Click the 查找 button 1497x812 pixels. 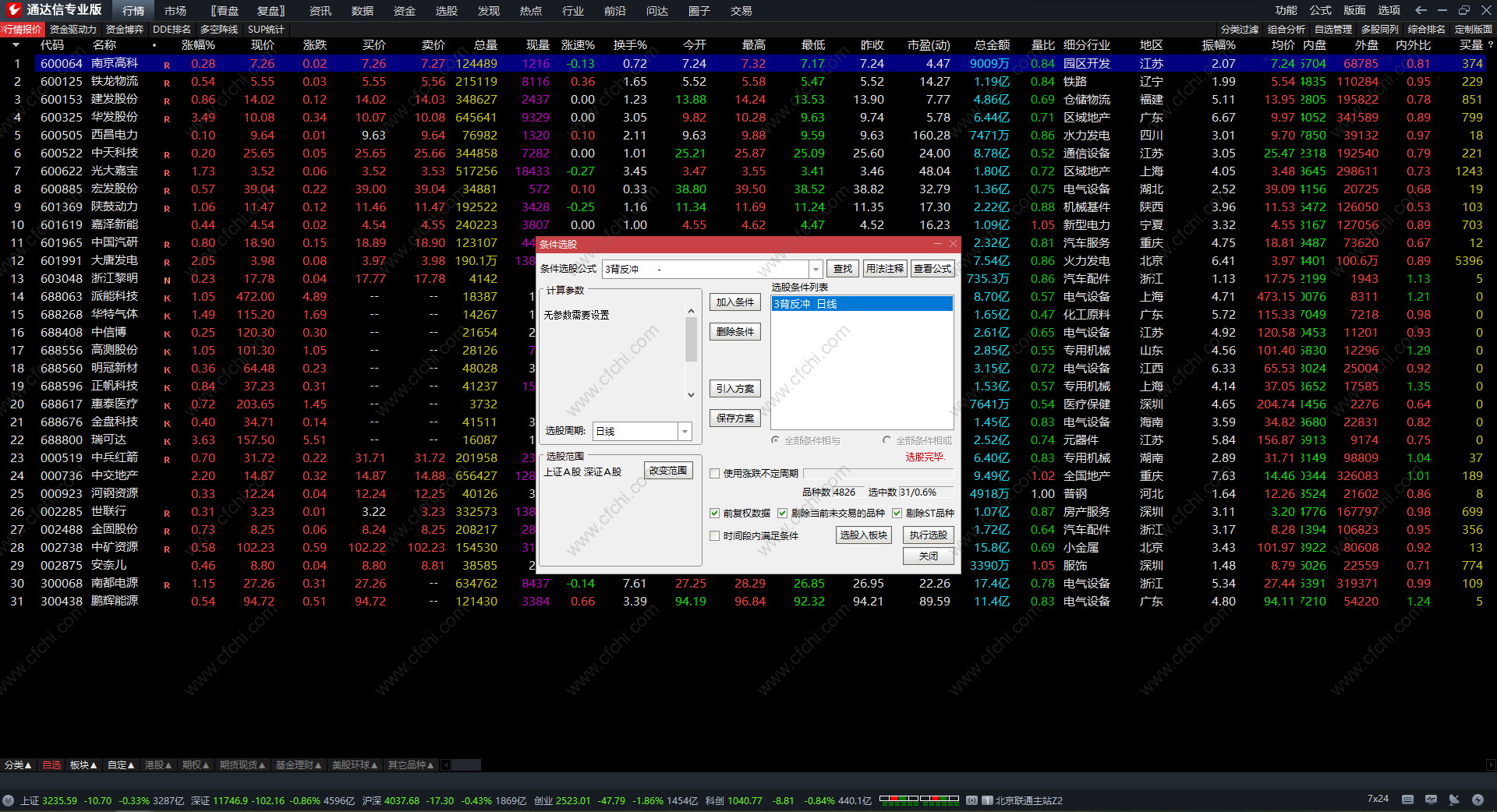[843, 269]
